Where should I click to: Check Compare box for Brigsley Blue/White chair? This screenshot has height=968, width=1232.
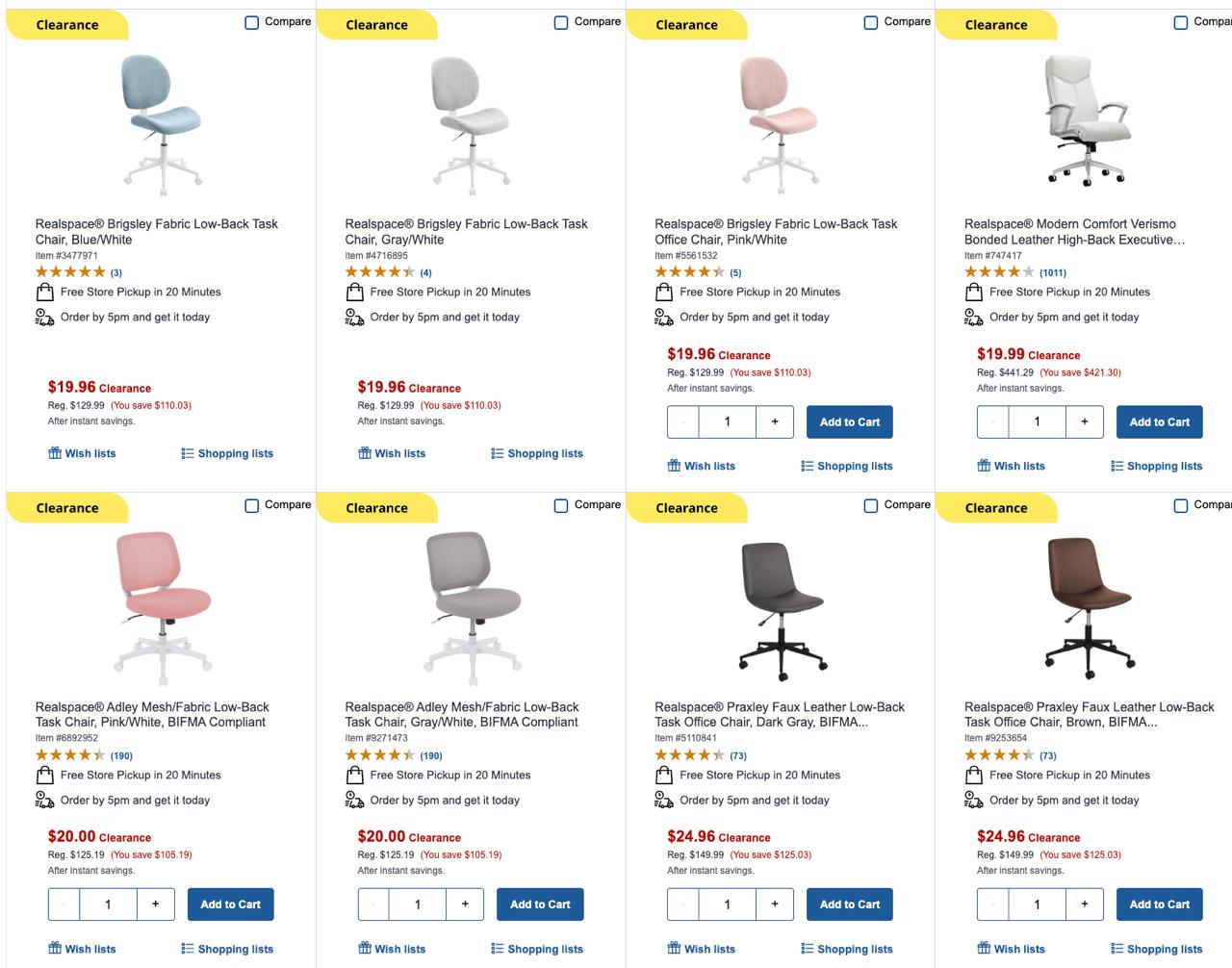[252, 22]
